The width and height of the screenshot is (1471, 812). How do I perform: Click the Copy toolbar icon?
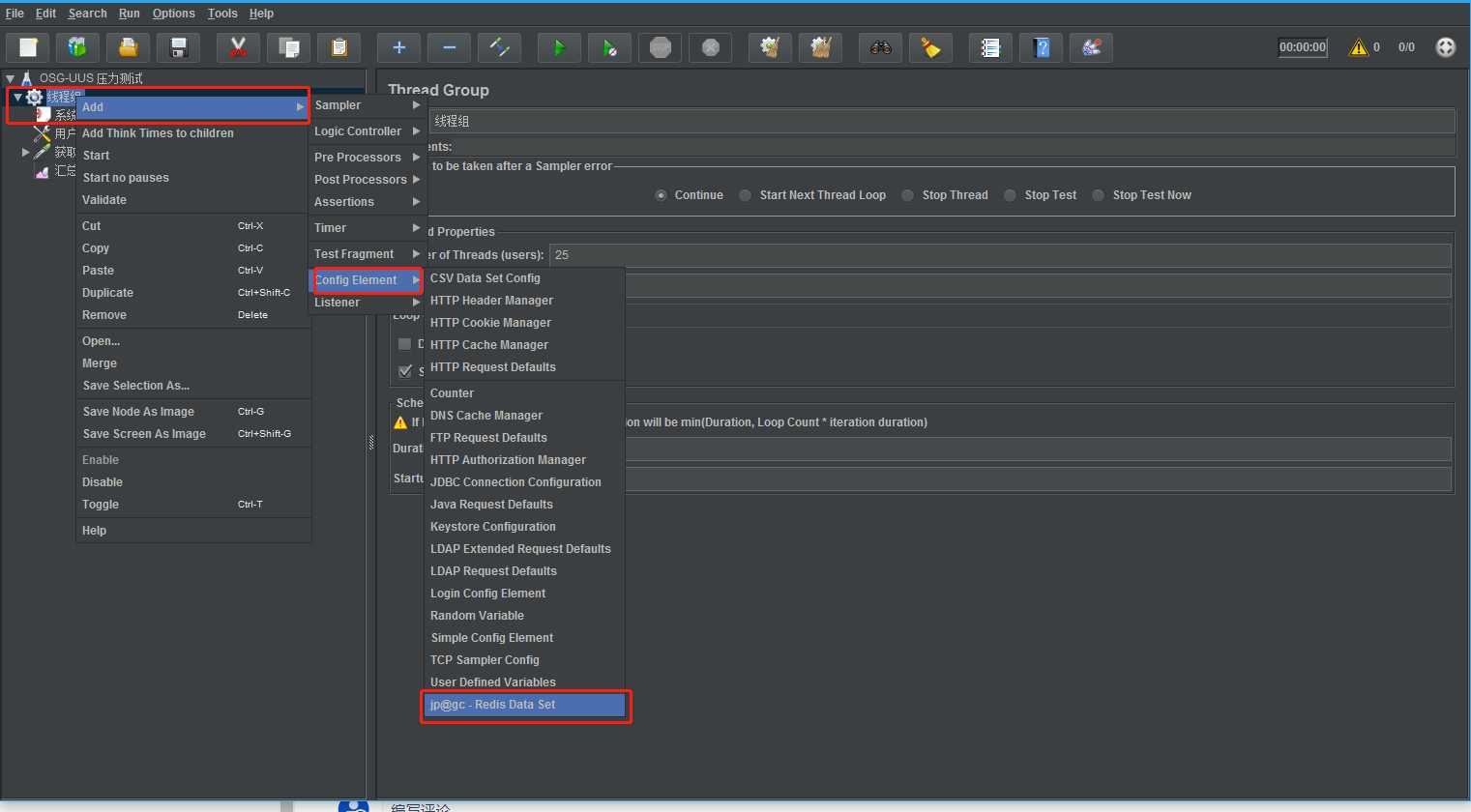pyautogui.click(x=288, y=47)
